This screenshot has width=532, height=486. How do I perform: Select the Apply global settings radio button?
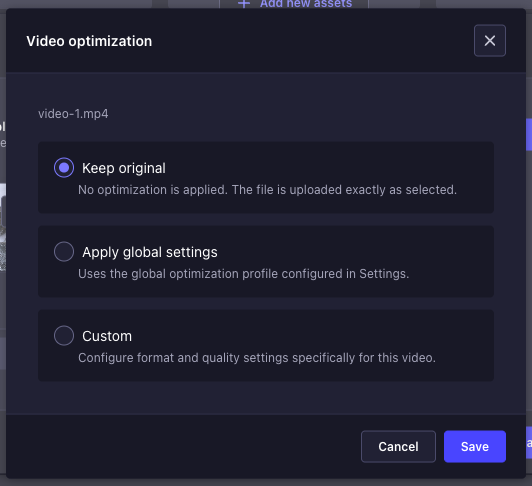[x=64, y=251]
